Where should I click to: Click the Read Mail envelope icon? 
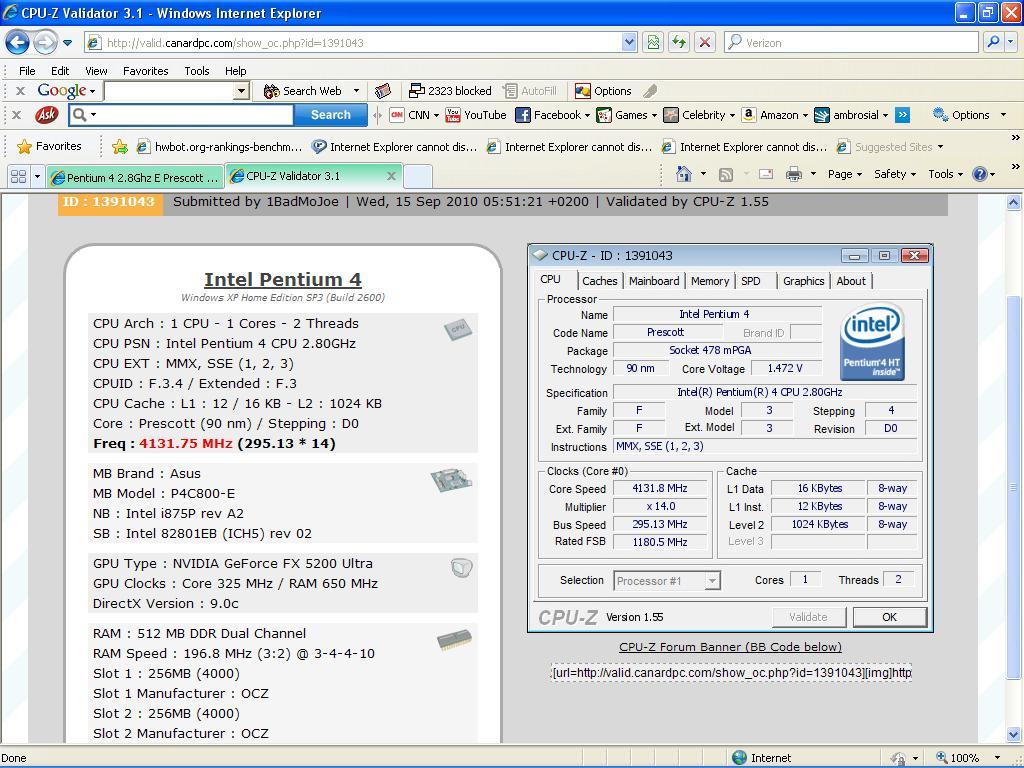(x=765, y=174)
